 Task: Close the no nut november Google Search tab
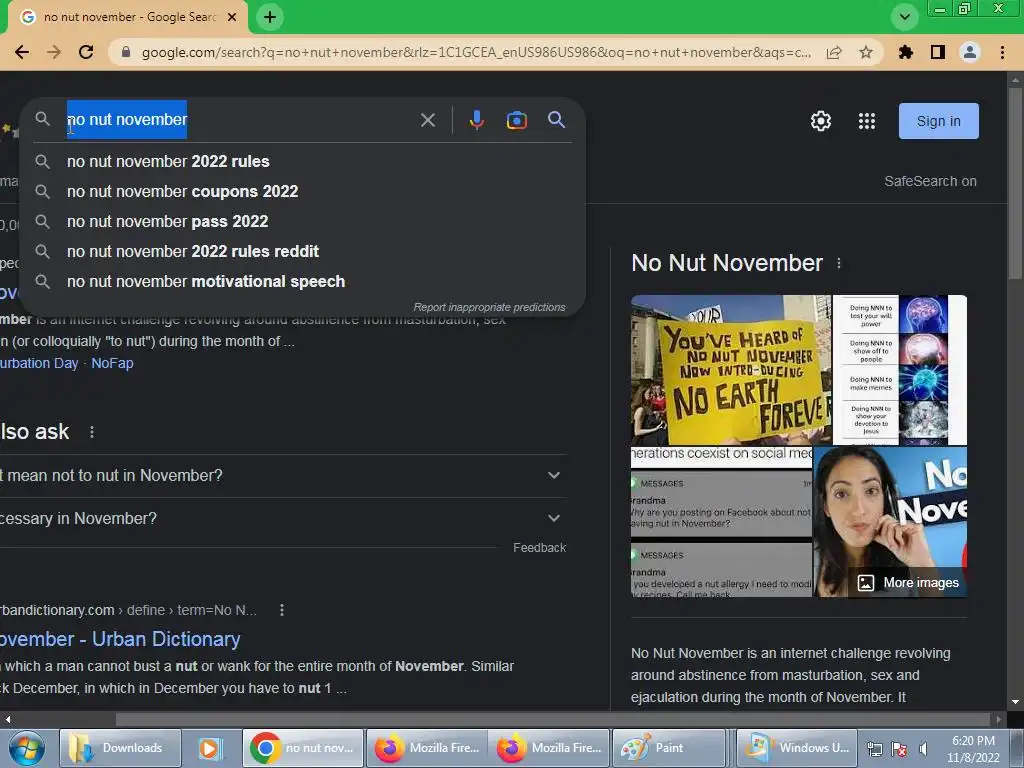pyautogui.click(x=232, y=18)
